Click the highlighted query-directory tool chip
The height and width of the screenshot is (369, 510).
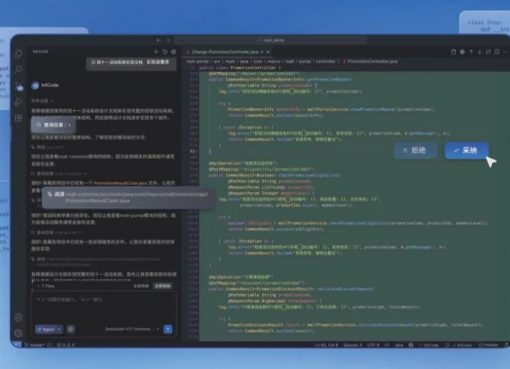click(54, 125)
